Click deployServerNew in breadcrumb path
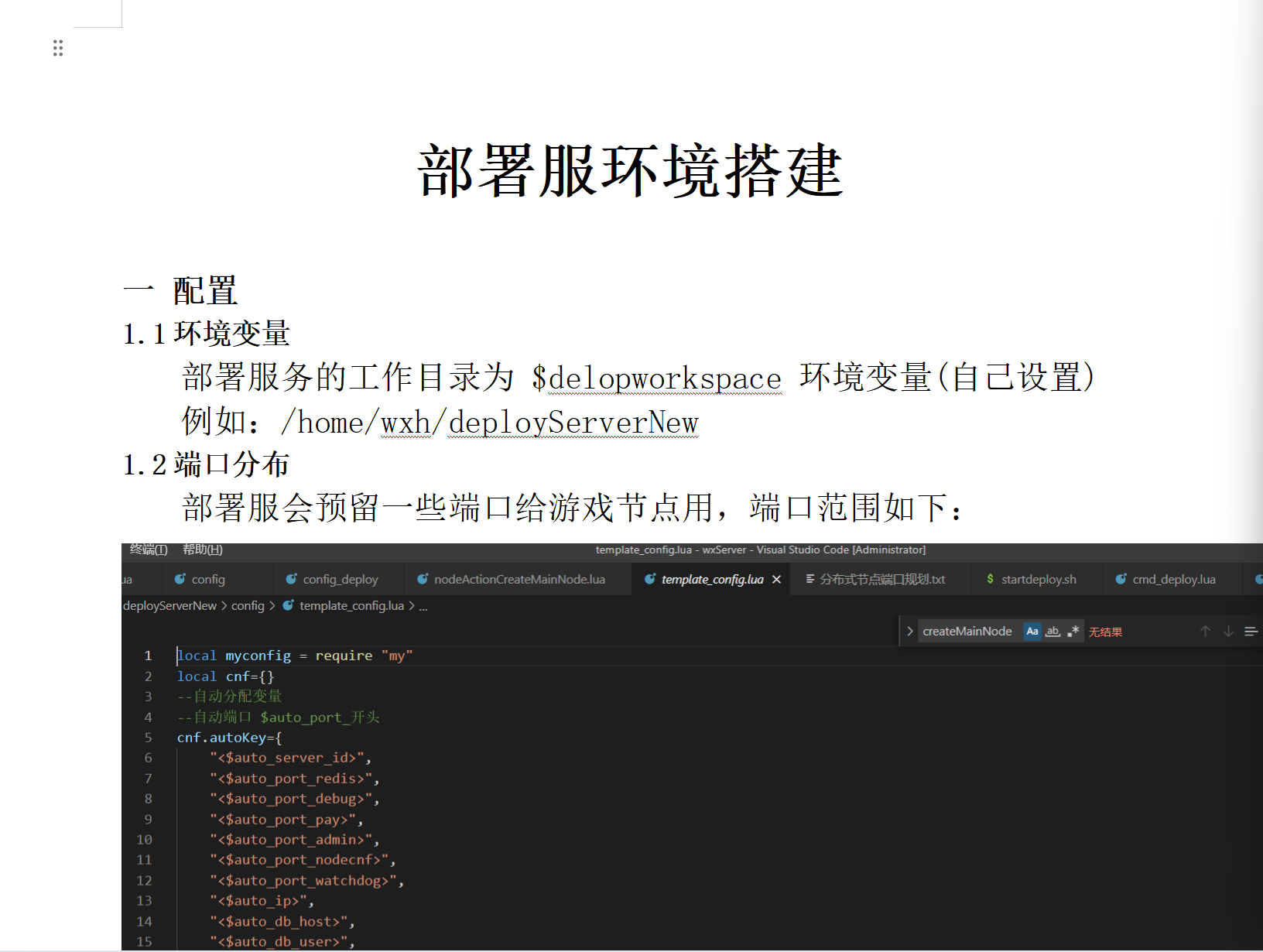 click(169, 605)
